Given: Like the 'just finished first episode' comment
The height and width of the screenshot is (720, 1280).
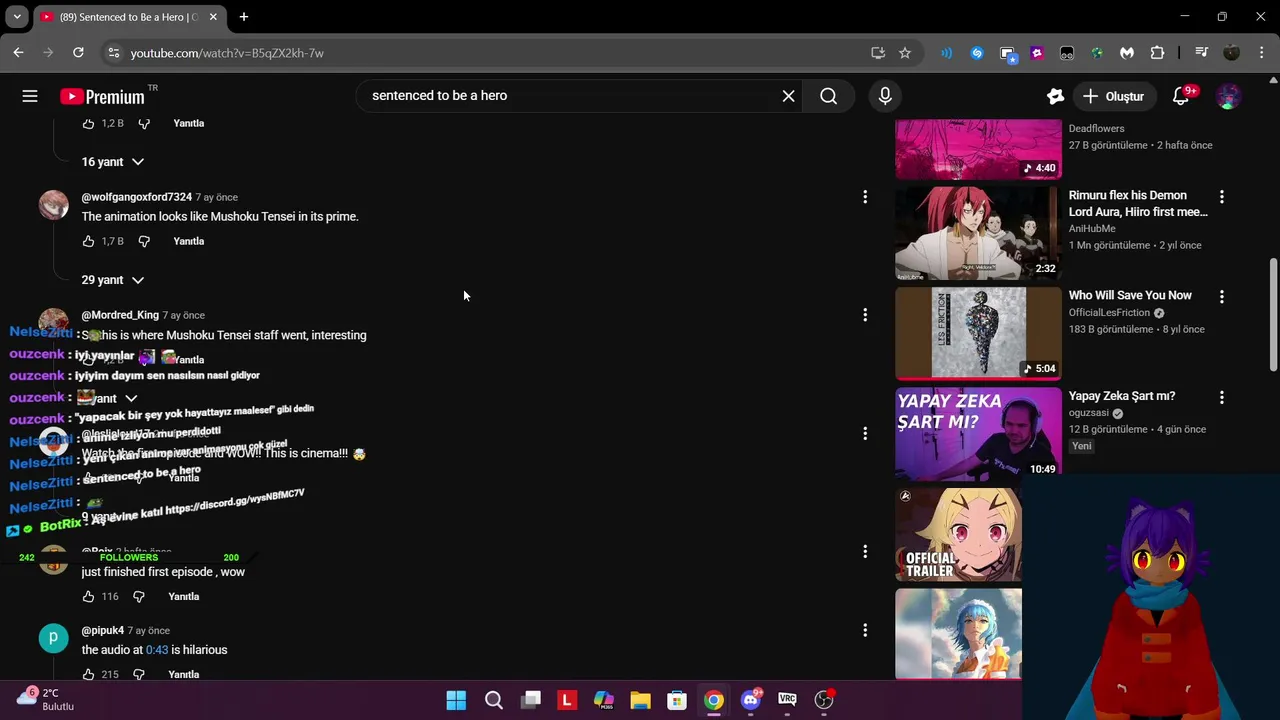Looking at the screenshot, I should click(x=88, y=596).
